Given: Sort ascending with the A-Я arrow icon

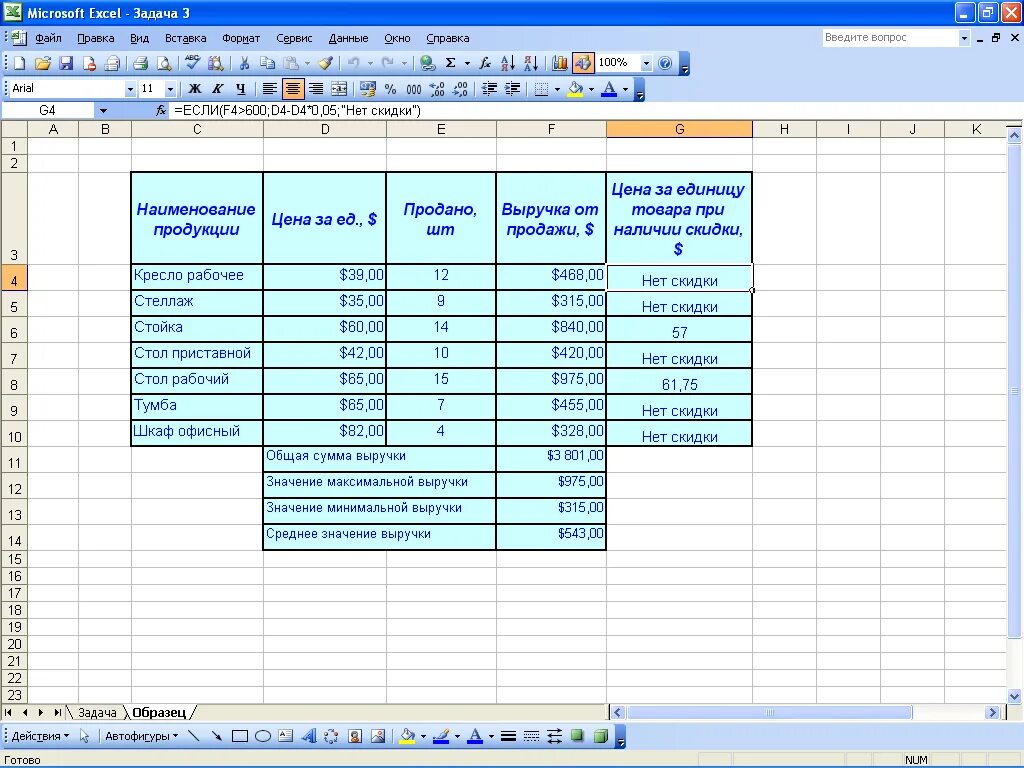Looking at the screenshot, I should point(507,63).
